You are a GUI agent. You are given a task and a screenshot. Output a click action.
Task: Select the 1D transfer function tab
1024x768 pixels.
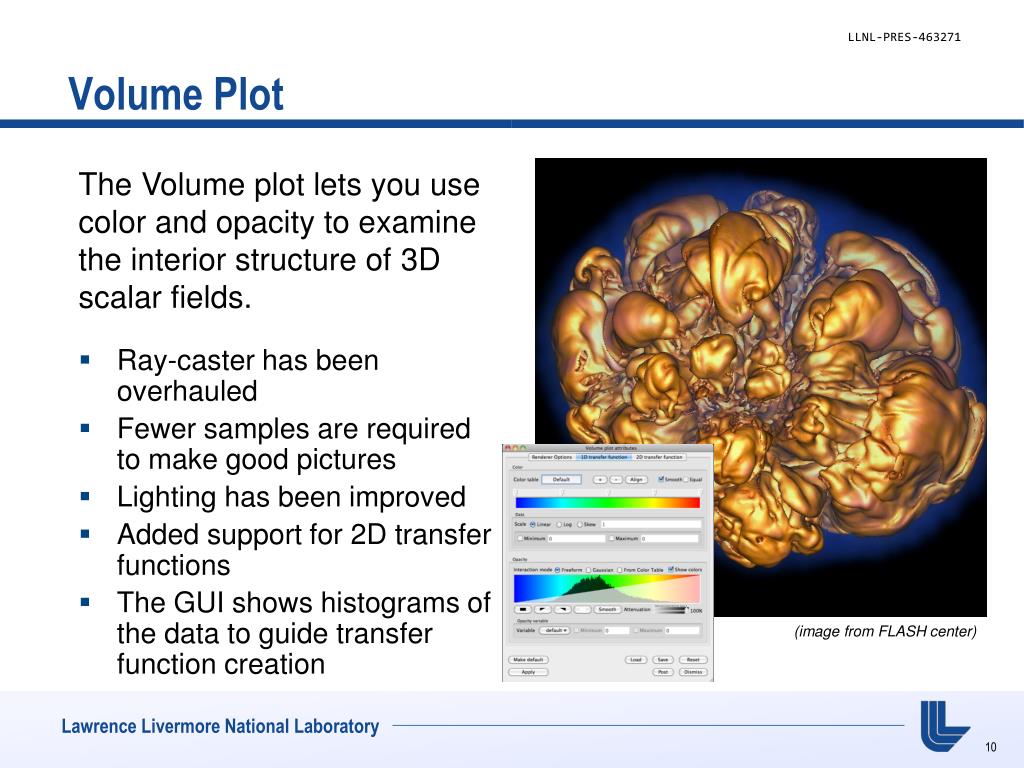pyautogui.click(x=604, y=457)
